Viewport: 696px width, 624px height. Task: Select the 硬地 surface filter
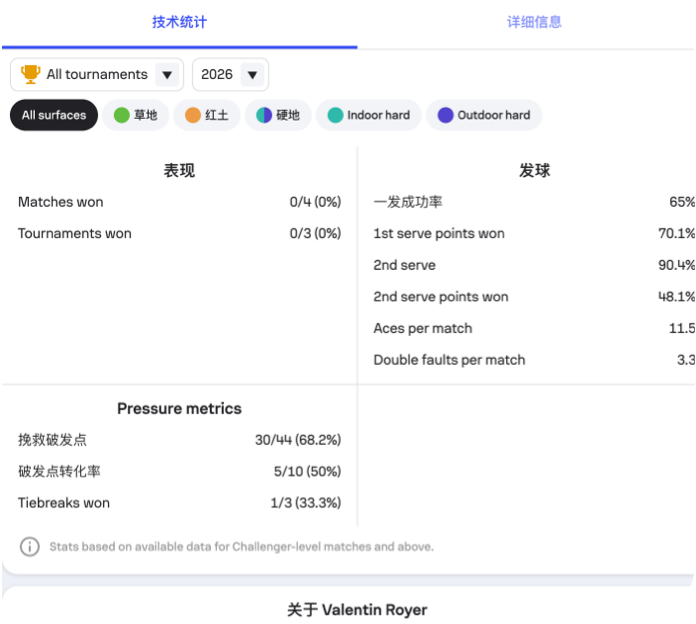278,115
